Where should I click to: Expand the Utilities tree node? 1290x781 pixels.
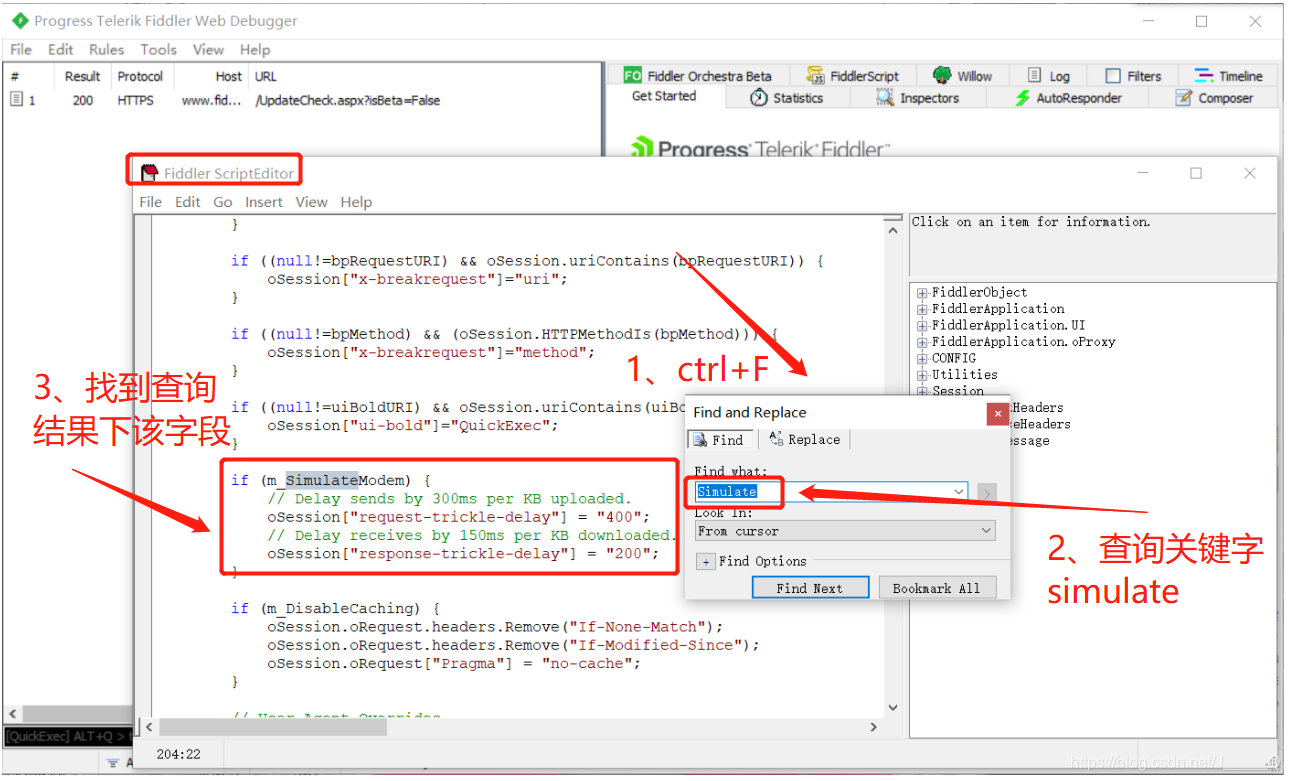[922, 375]
